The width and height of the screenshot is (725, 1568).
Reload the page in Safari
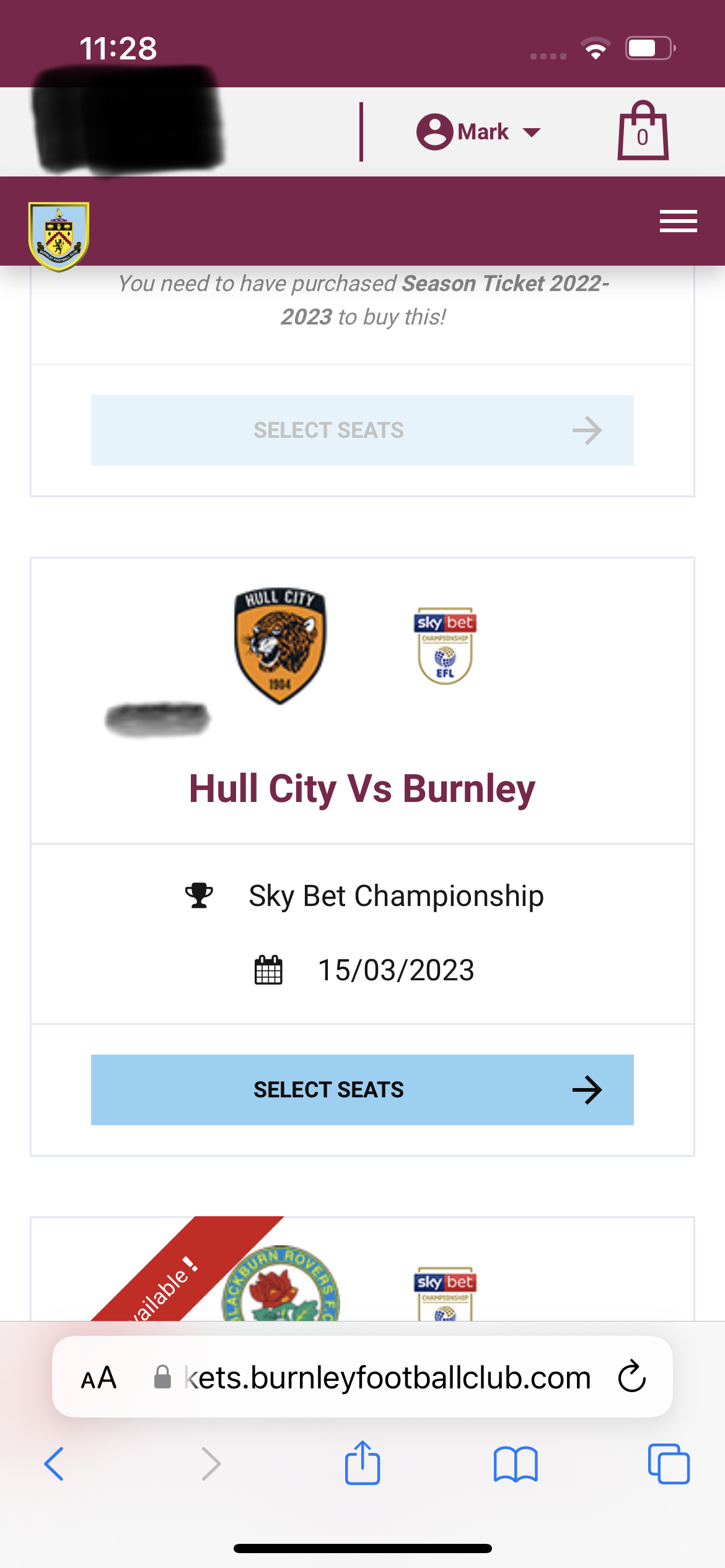point(632,1377)
